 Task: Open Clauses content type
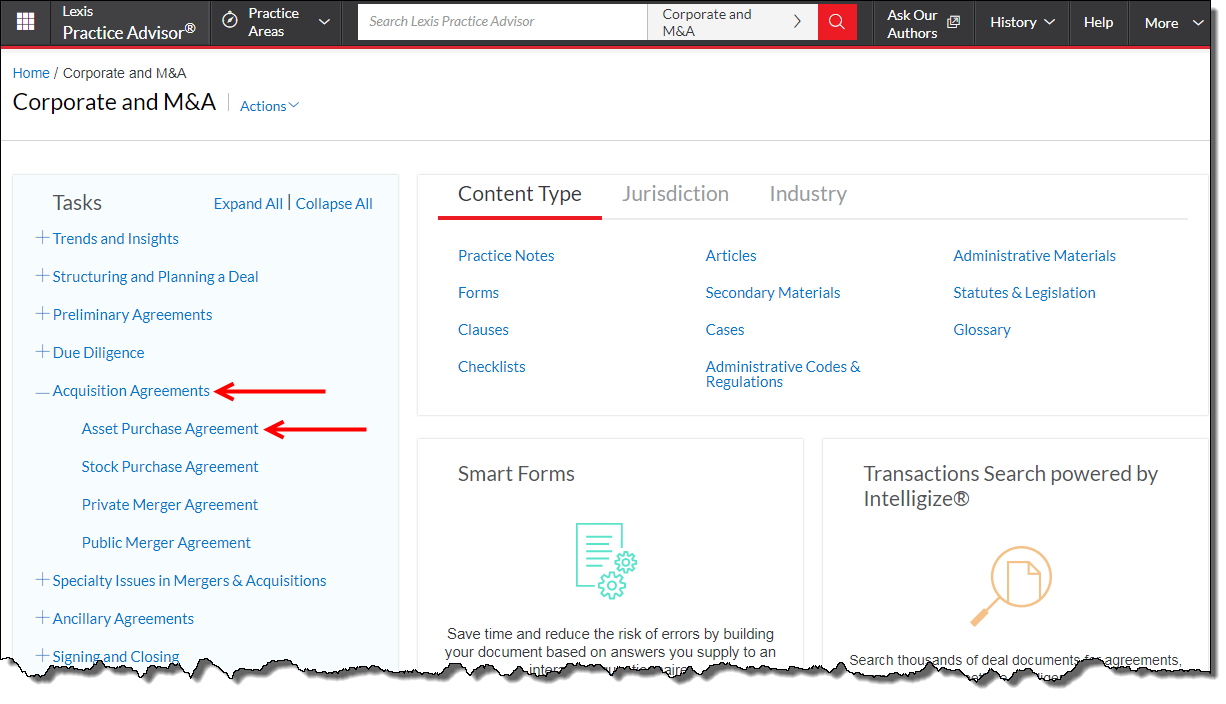[483, 330]
